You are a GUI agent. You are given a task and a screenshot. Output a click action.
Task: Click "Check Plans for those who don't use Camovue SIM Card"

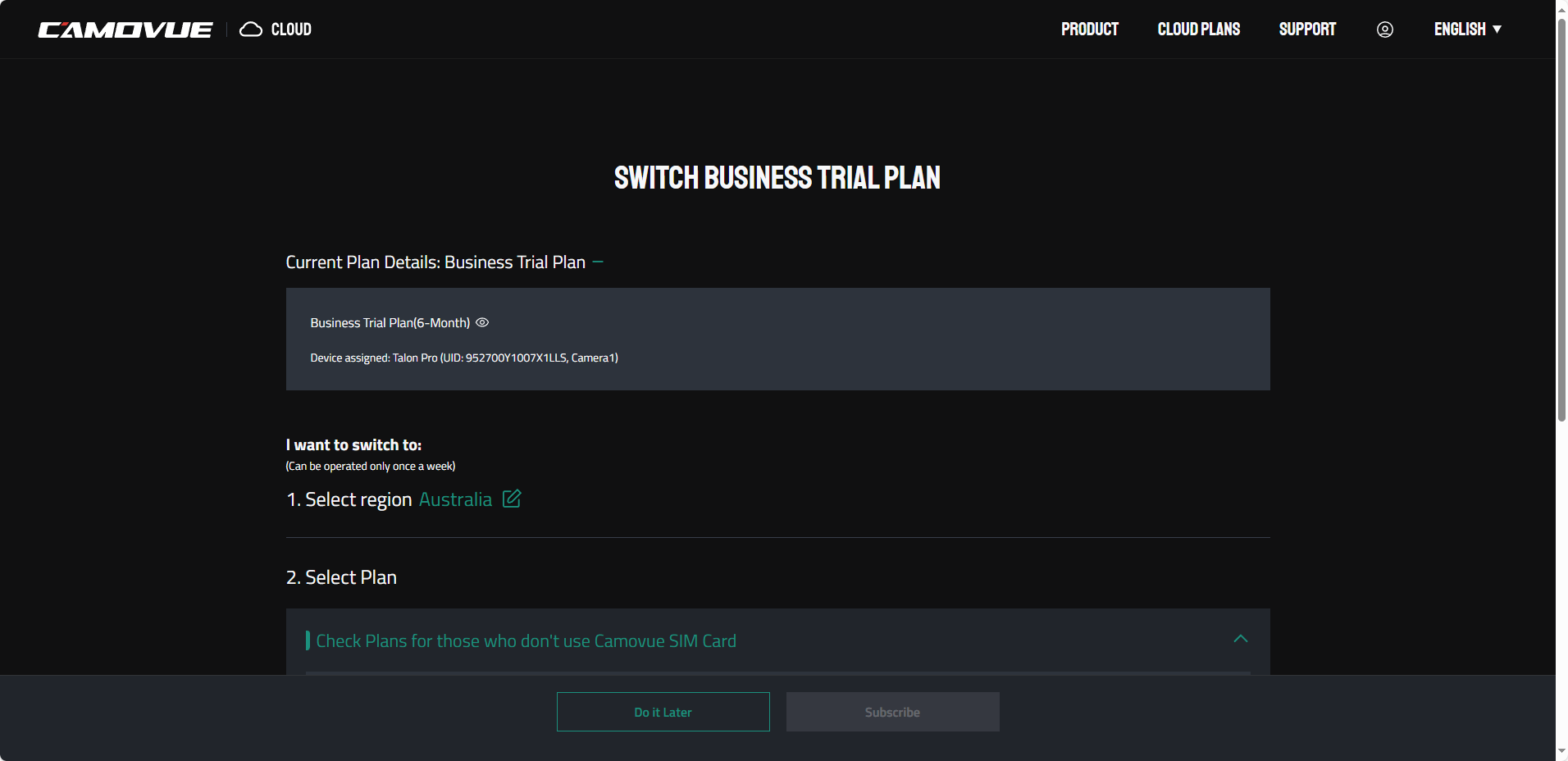(x=526, y=640)
